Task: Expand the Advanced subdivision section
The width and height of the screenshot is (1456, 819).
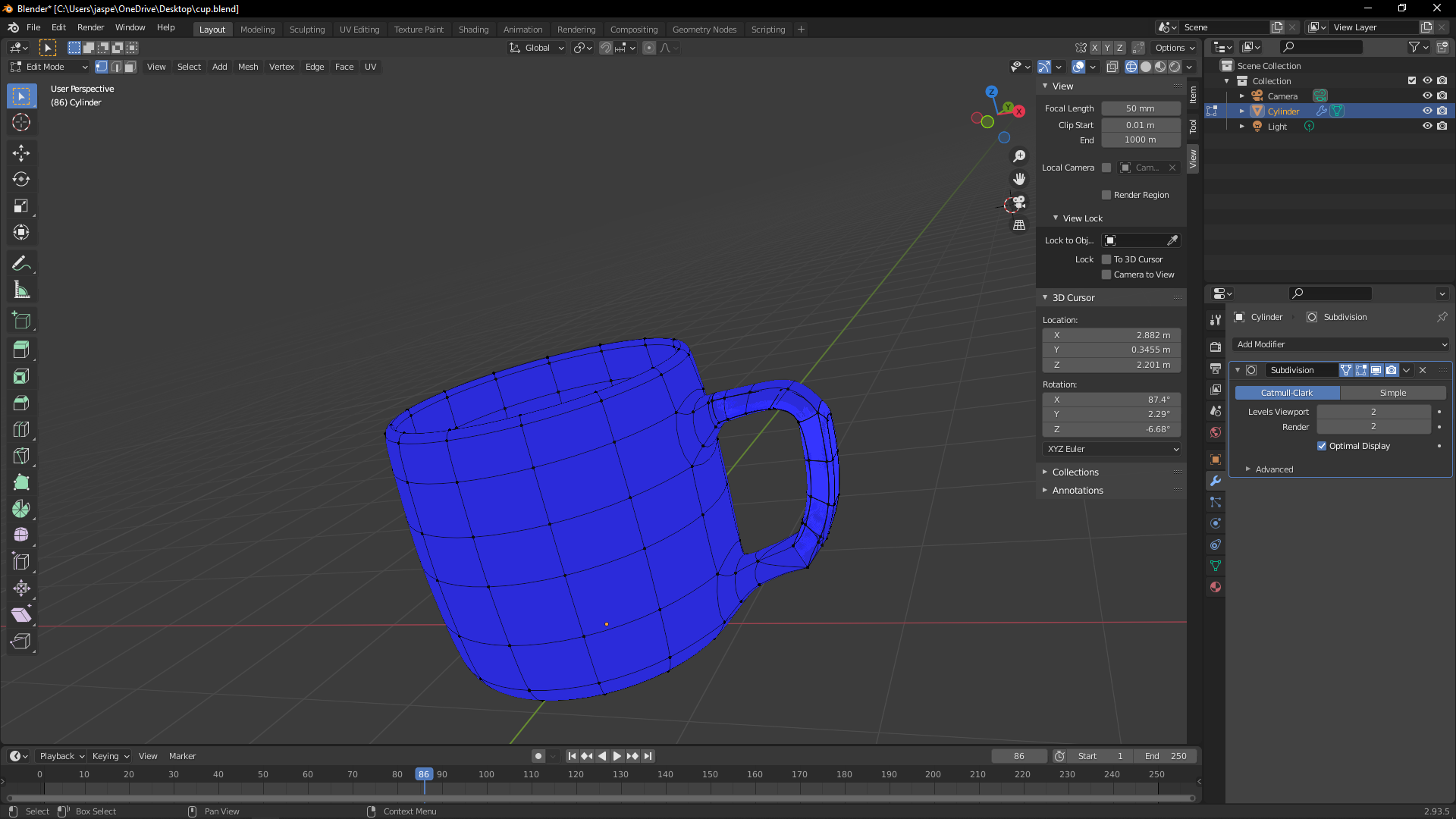Action: coord(1273,469)
